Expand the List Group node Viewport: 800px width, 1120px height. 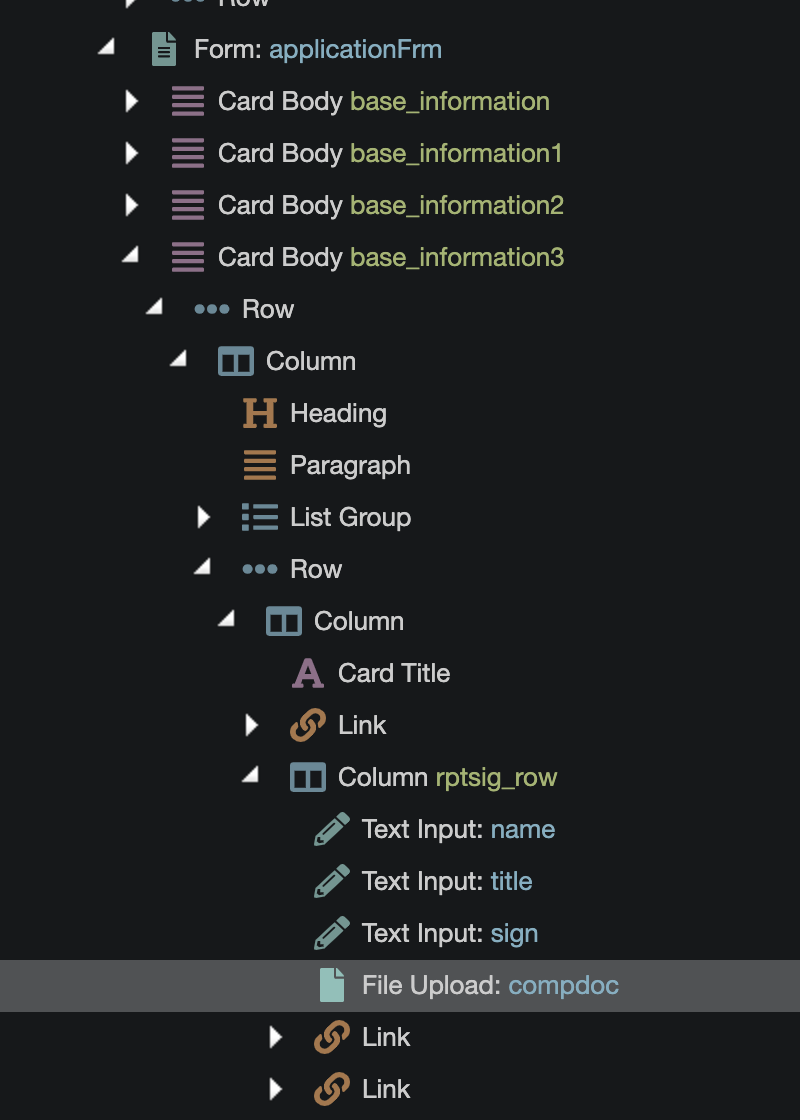204,517
